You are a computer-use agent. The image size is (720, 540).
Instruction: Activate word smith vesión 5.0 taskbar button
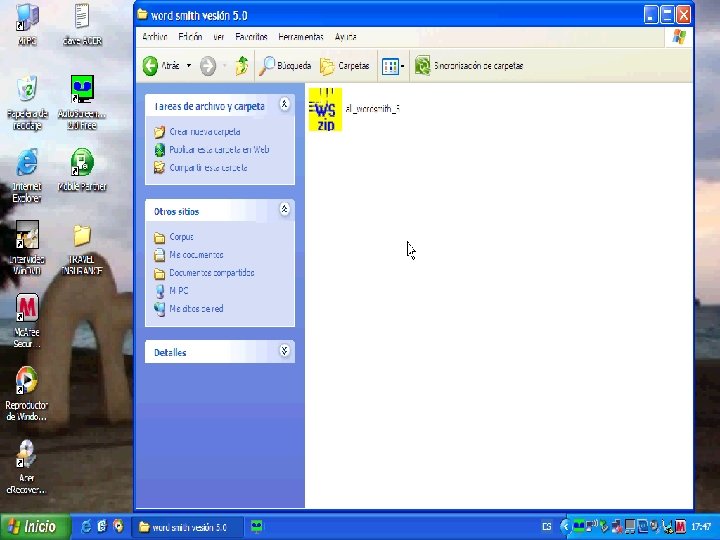click(187, 527)
